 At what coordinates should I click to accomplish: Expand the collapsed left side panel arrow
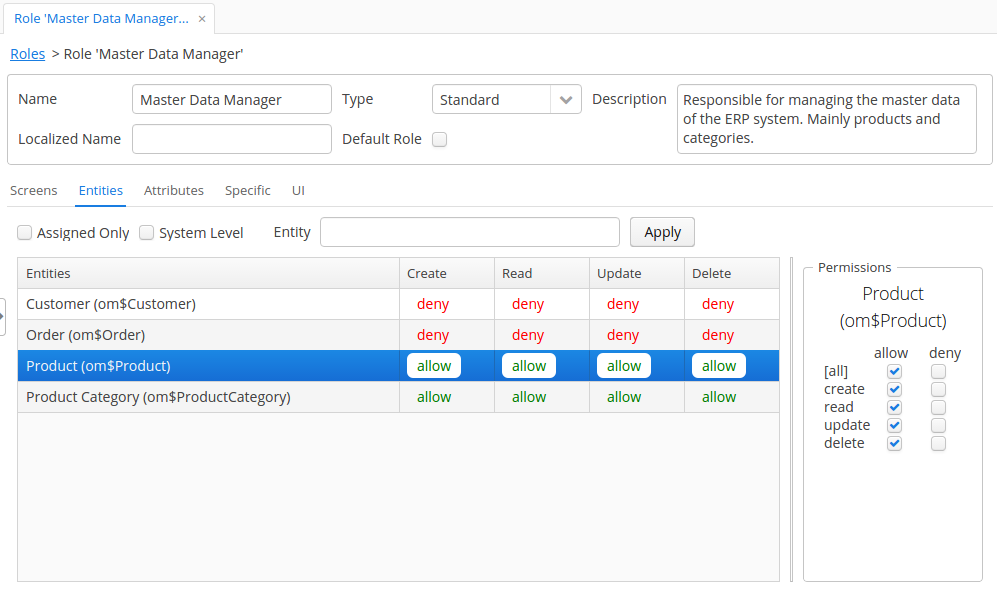point(3,316)
